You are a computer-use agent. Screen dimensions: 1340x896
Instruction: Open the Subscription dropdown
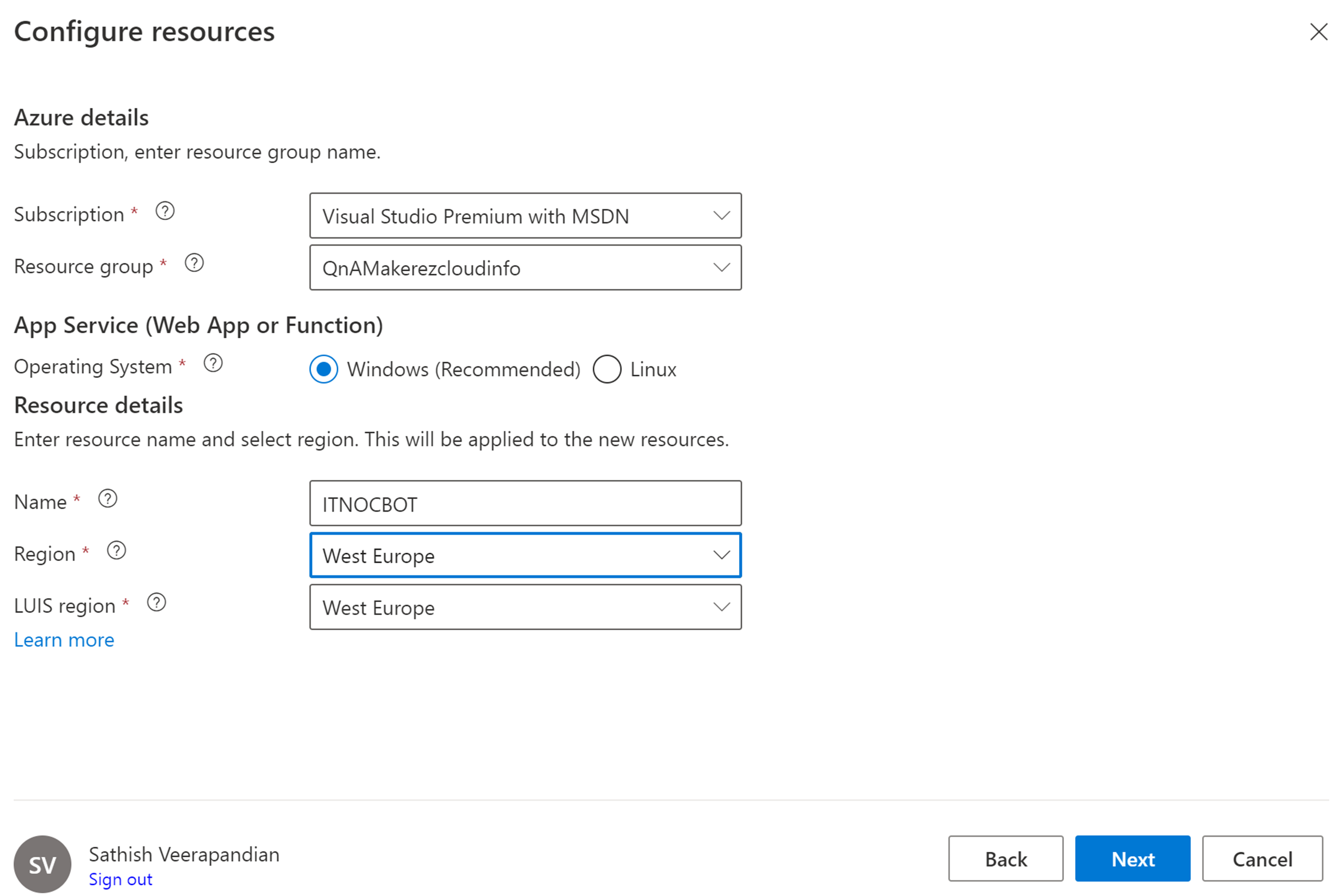coord(525,216)
